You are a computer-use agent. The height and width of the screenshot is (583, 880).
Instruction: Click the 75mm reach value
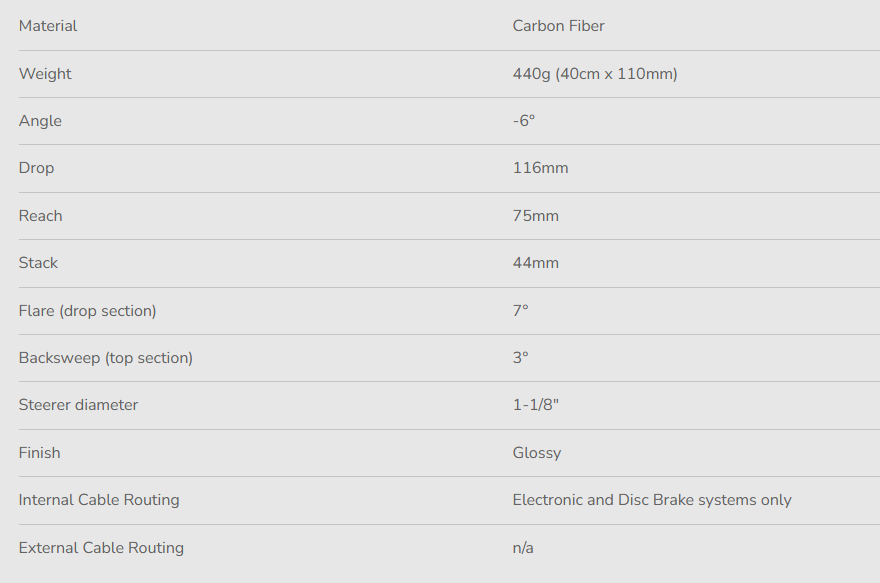(535, 216)
